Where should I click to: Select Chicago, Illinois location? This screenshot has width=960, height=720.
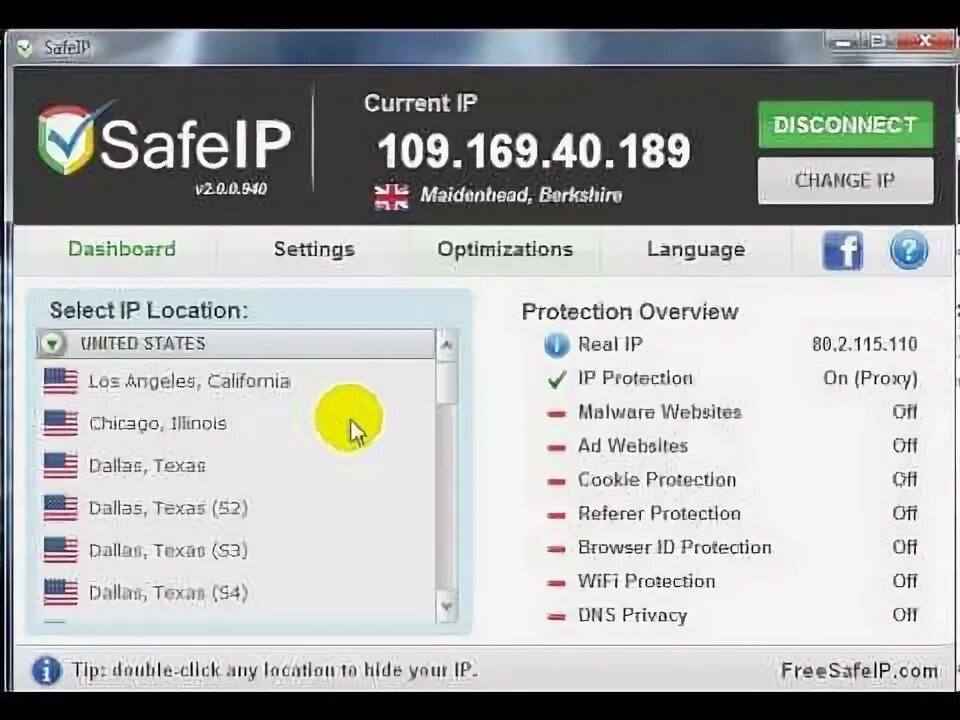click(236, 424)
